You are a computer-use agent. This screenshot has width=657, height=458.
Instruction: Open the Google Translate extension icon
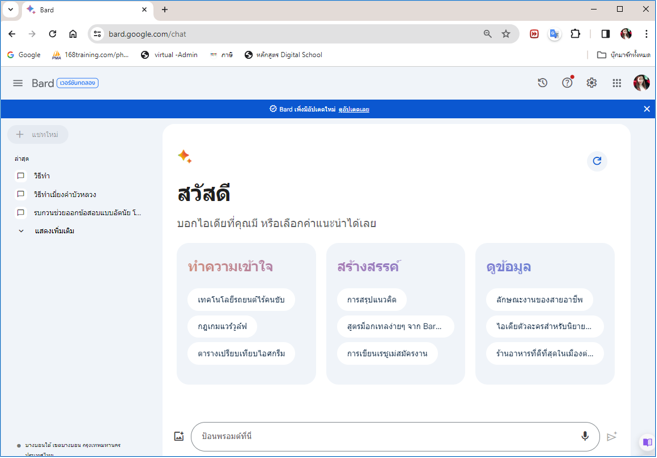[554, 34]
